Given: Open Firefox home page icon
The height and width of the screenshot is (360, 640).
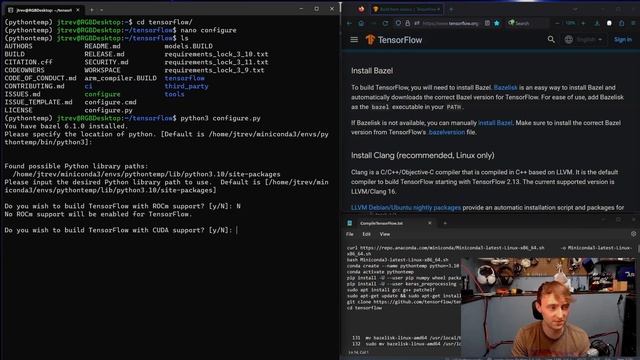Looking at the screenshot, I should coord(361,23).
